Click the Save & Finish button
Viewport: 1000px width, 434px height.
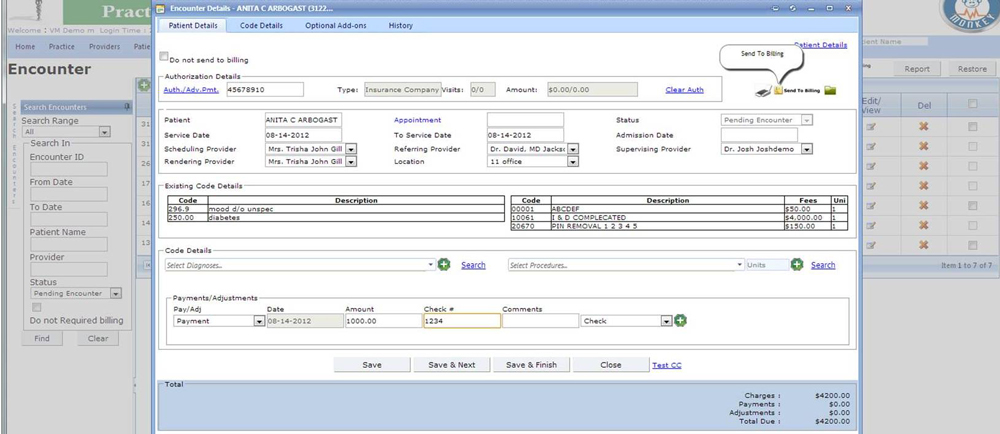pos(531,365)
